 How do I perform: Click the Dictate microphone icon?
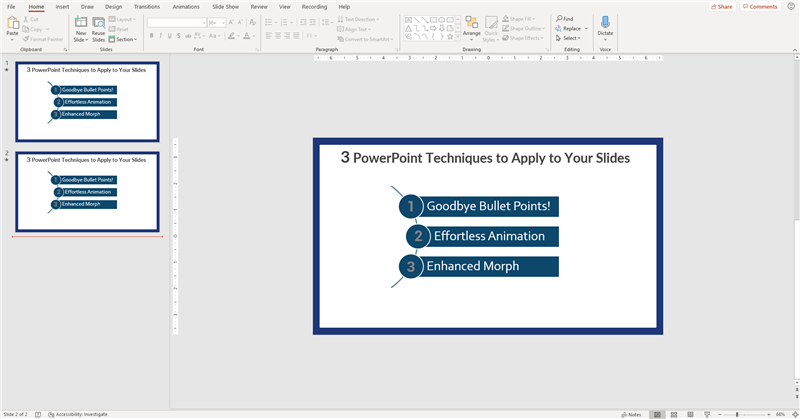click(x=605, y=23)
